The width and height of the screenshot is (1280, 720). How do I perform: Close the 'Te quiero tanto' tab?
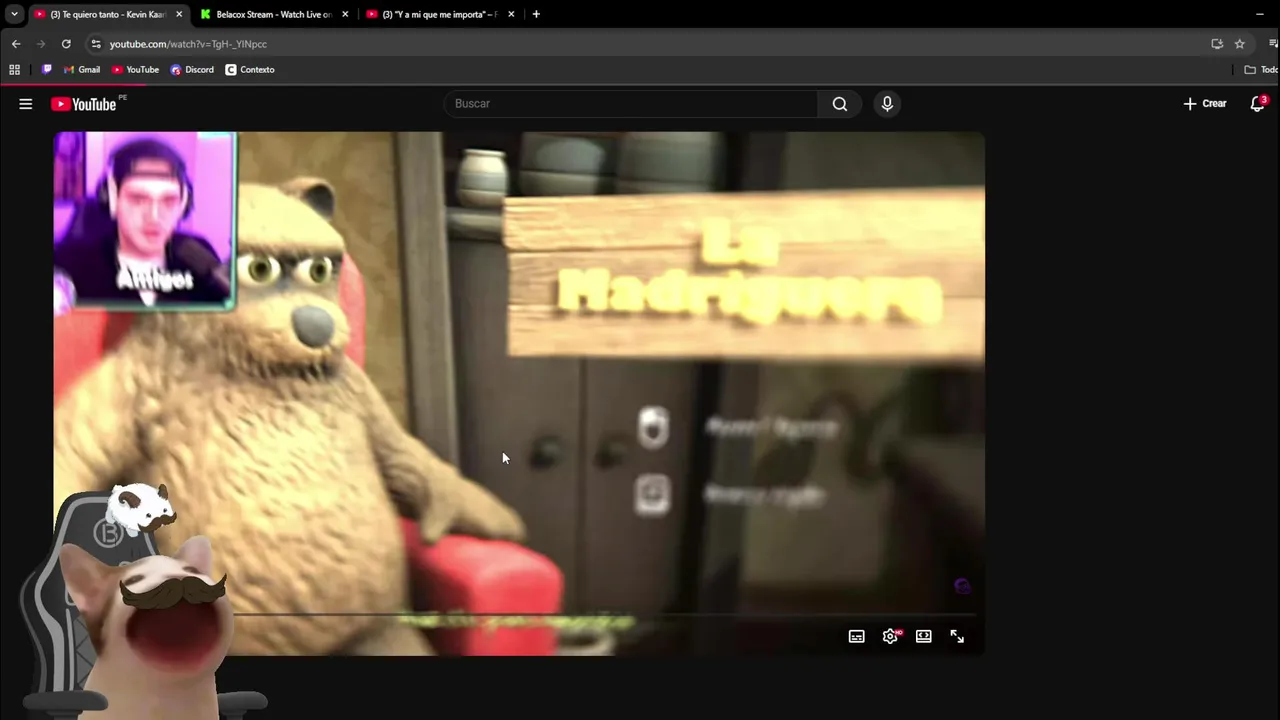tap(179, 14)
